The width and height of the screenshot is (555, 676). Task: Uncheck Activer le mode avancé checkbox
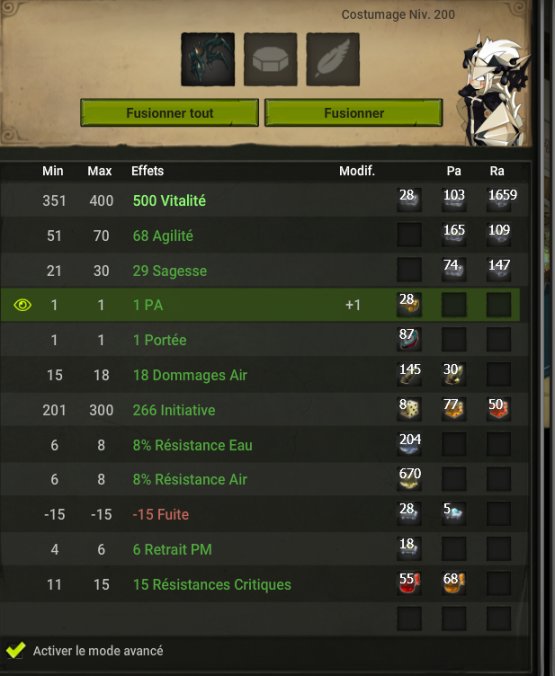(x=16, y=650)
